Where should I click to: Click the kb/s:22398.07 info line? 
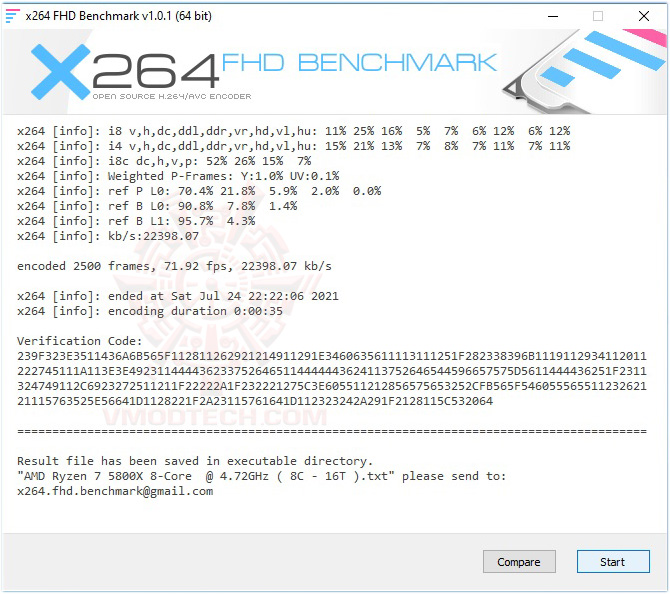pos(108,236)
